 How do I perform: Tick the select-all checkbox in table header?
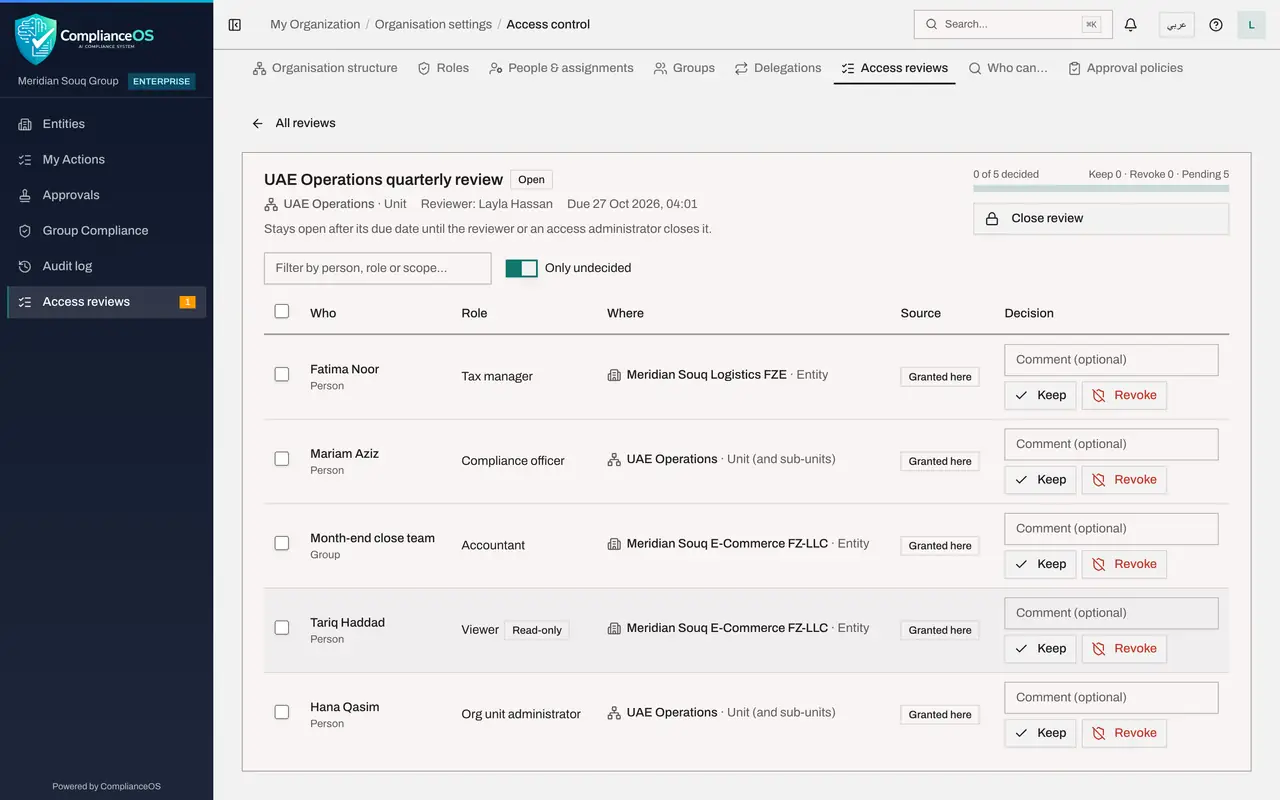click(282, 311)
